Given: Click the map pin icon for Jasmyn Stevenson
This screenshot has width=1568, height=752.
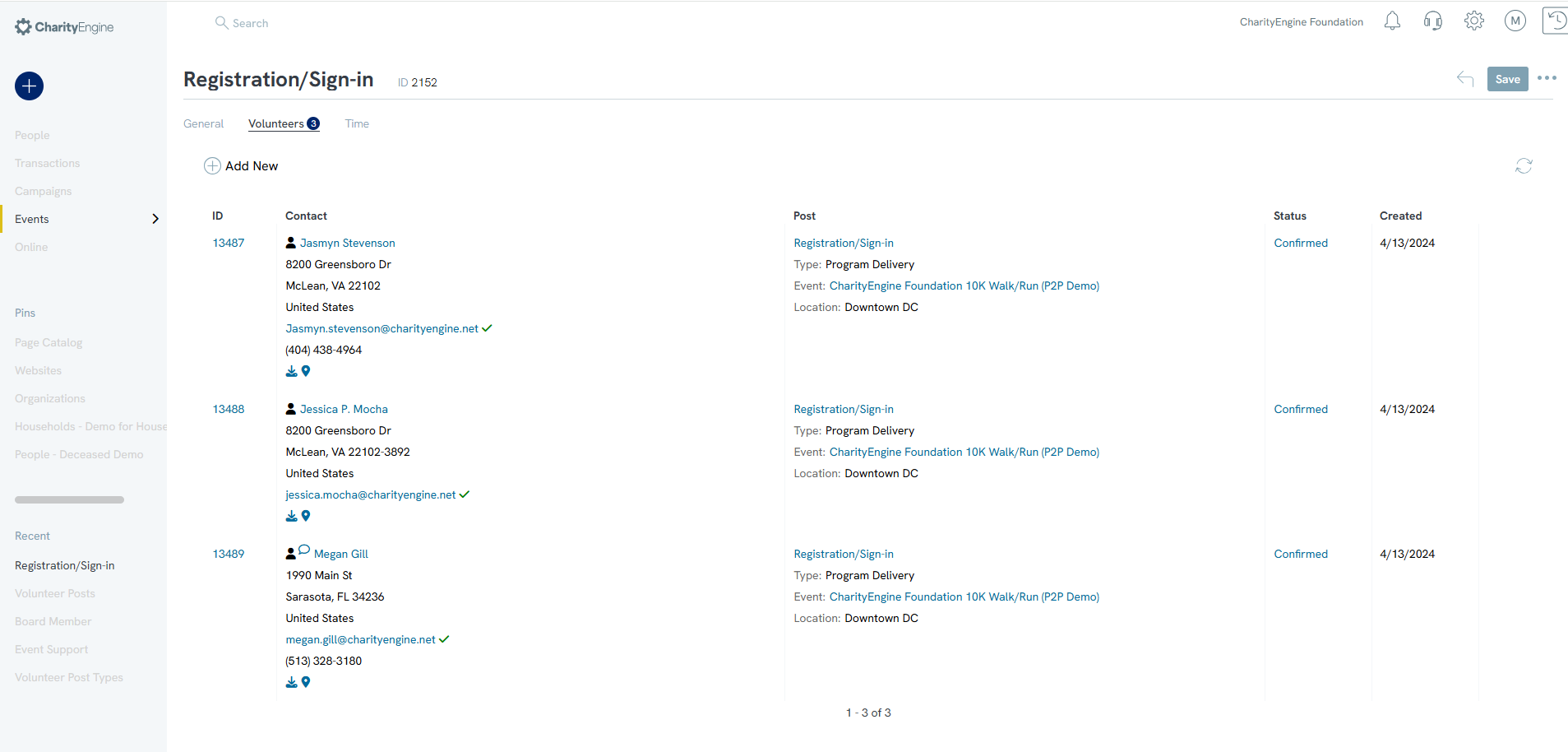Looking at the screenshot, I should (x=306, y=372).
